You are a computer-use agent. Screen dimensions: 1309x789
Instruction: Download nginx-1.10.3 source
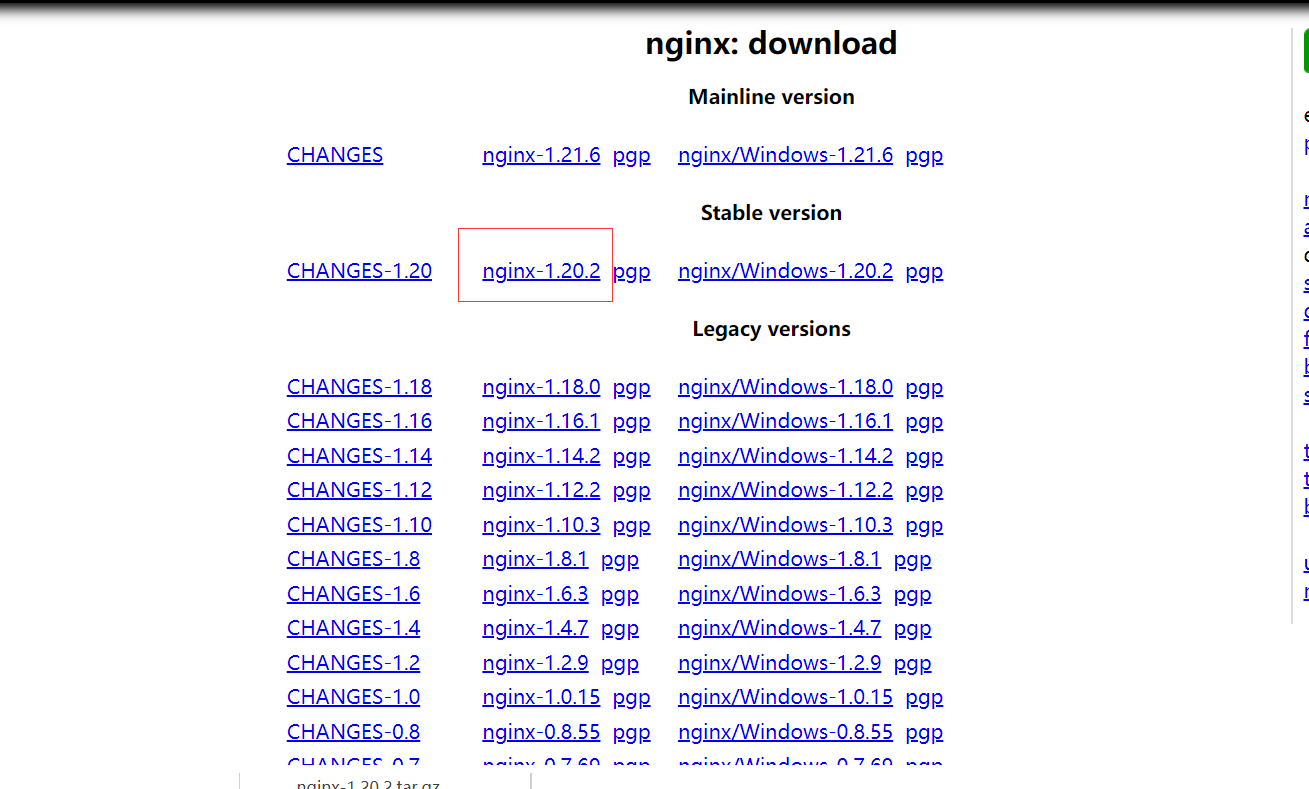[541, 525]
